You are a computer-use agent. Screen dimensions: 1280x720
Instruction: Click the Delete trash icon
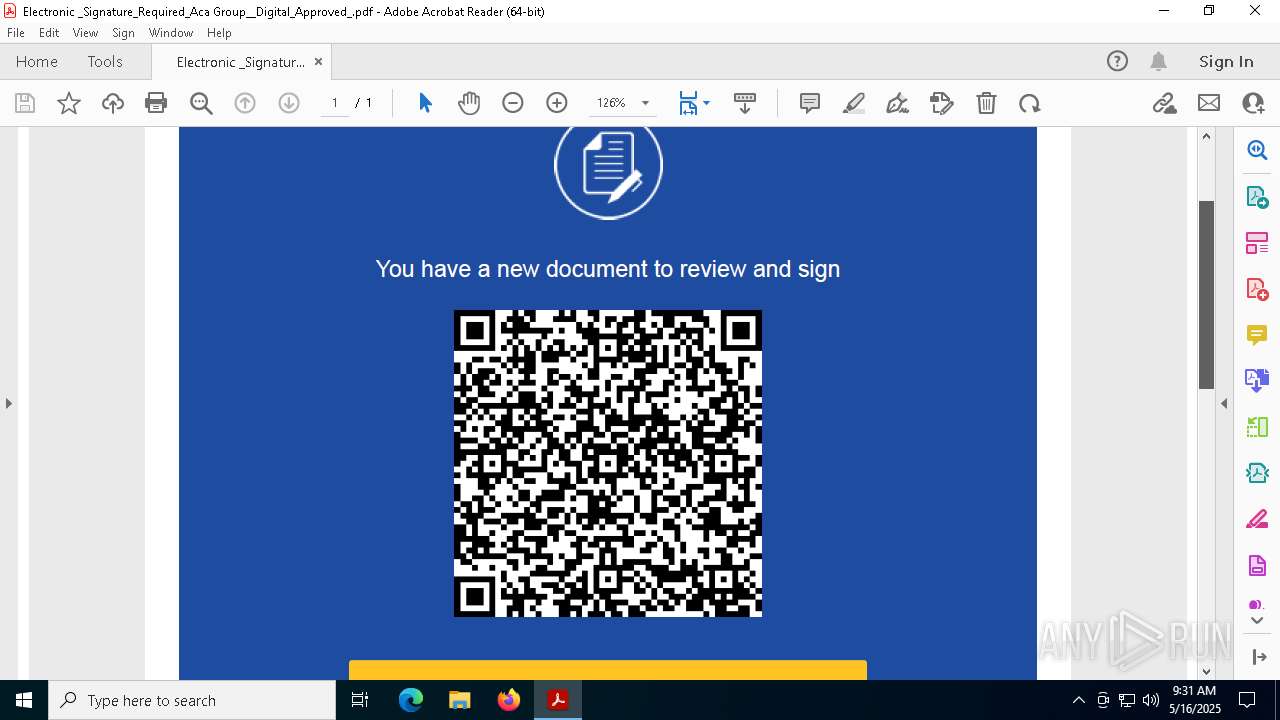click(986, 103)
